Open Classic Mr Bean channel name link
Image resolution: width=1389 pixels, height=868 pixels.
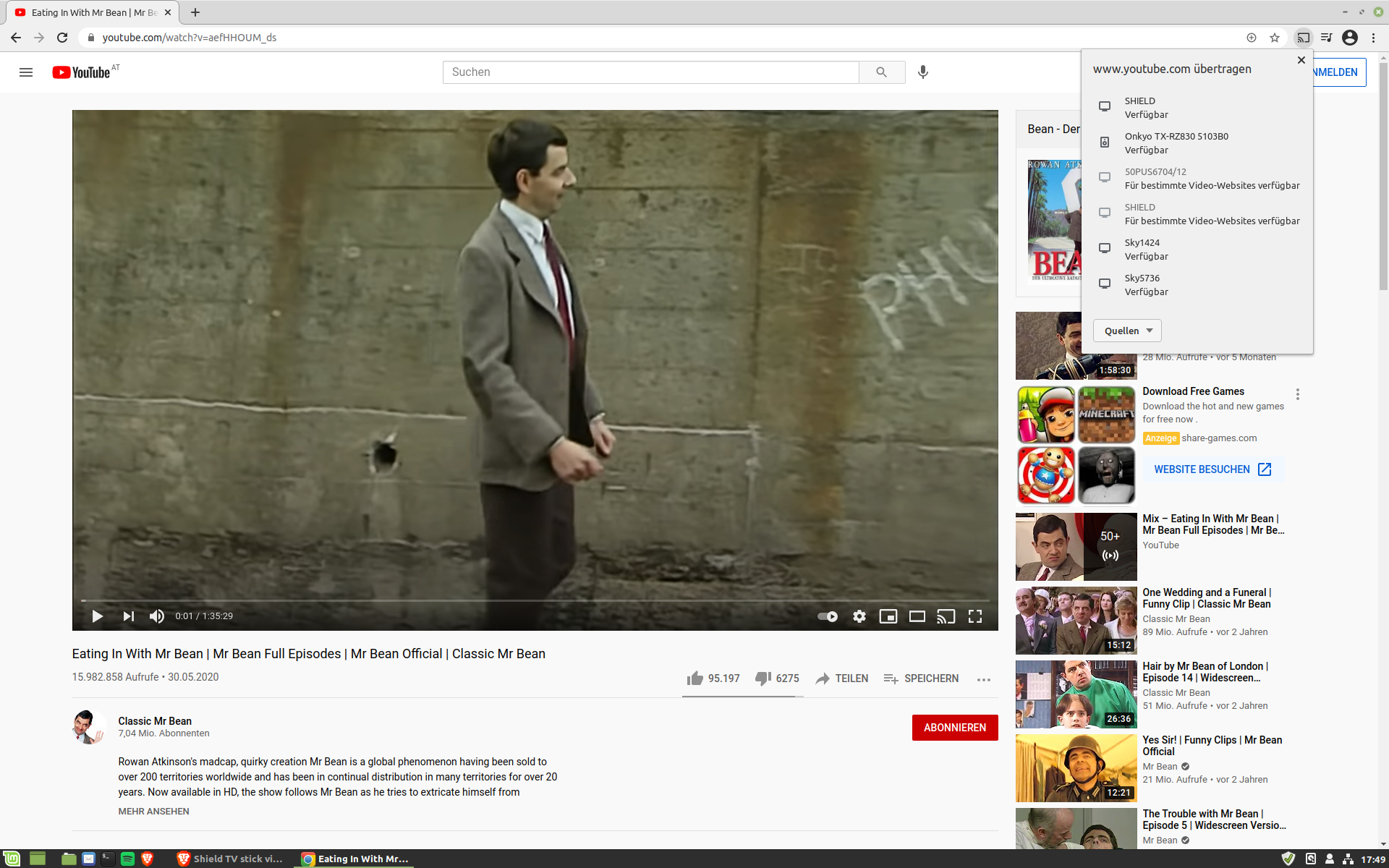(155, 721)
